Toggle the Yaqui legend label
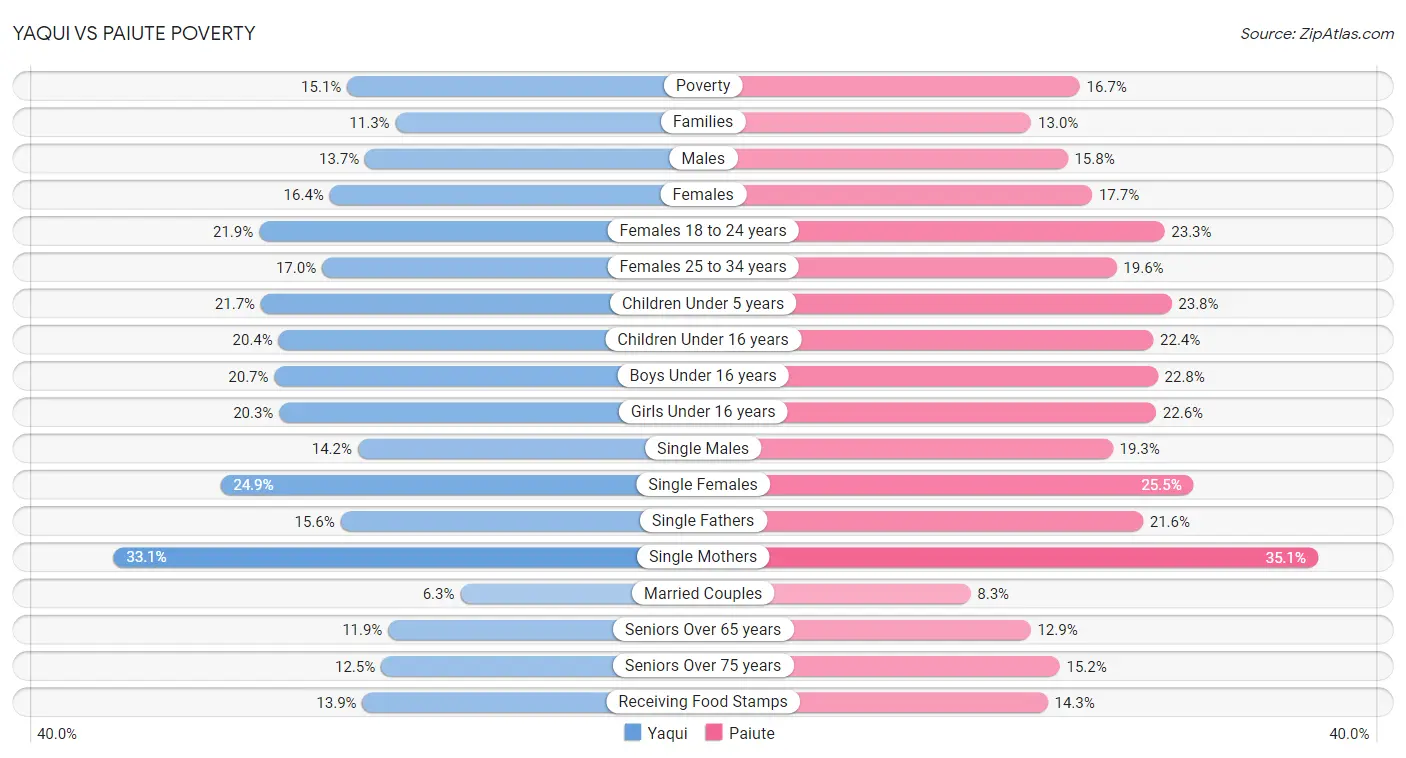The height and width of the screenshot is (758, 1406). (667, 733)
